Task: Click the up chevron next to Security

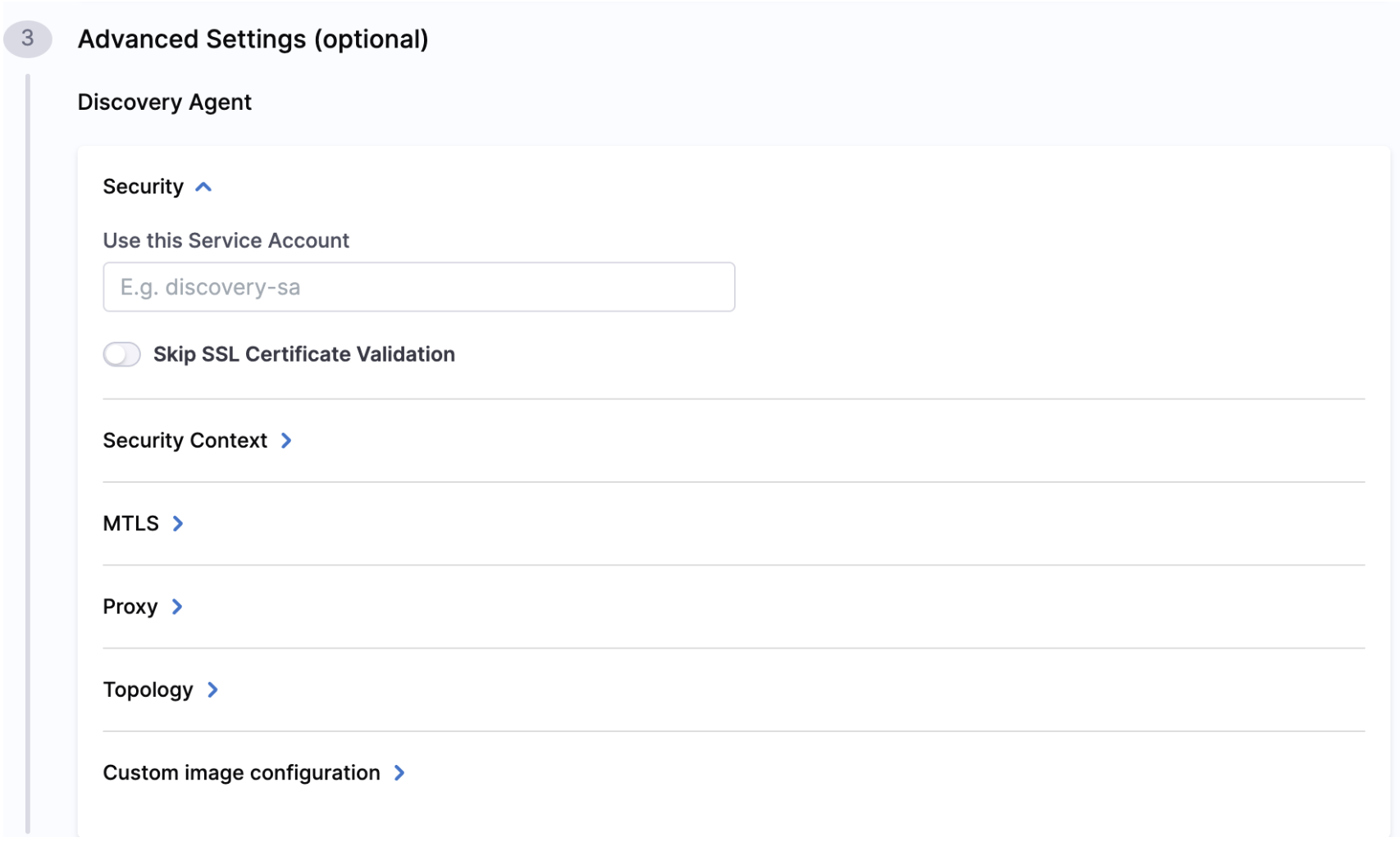Action: point(203,188)
